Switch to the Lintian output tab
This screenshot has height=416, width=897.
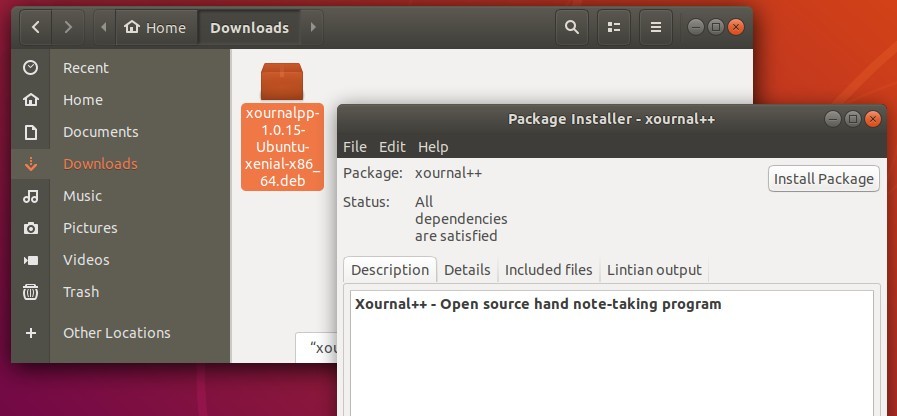coord(654,270)
